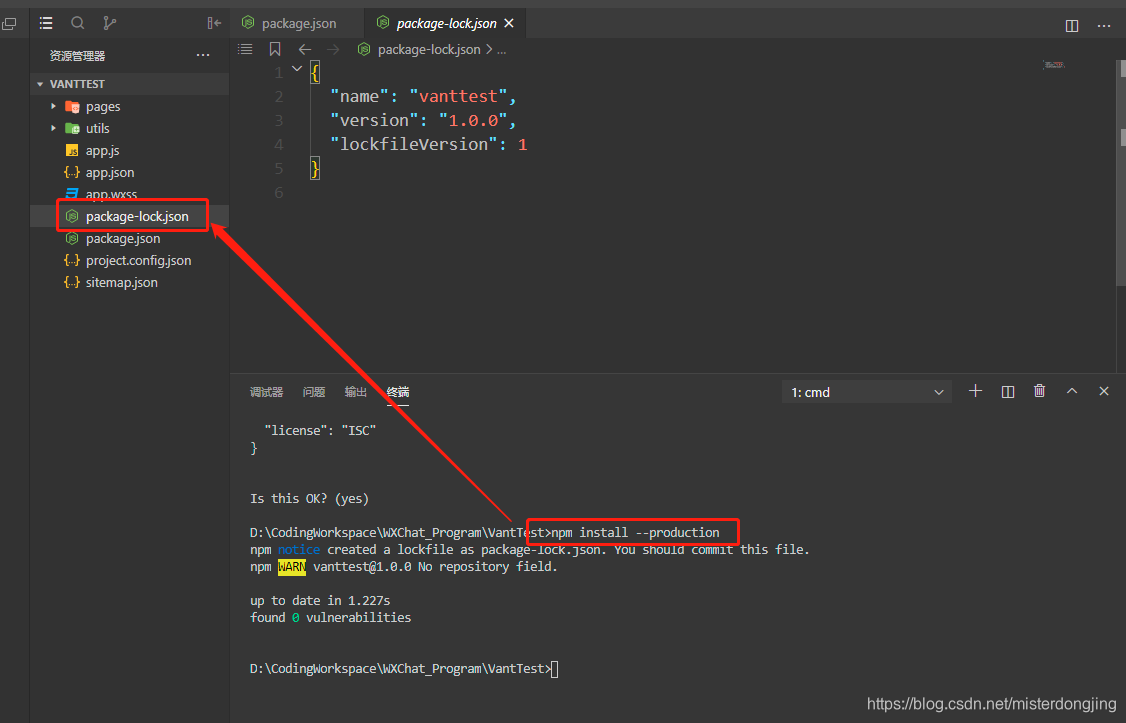The width and height of the screenshot is (1126, 723).
Task: Go back with the left arrow icon
Action: pos(304,49)
